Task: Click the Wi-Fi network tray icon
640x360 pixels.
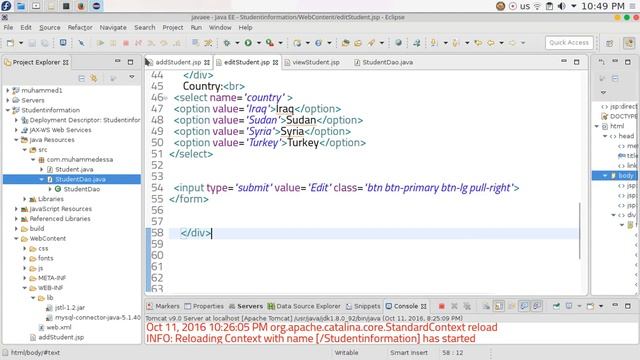Action: (x=537, y=6)
